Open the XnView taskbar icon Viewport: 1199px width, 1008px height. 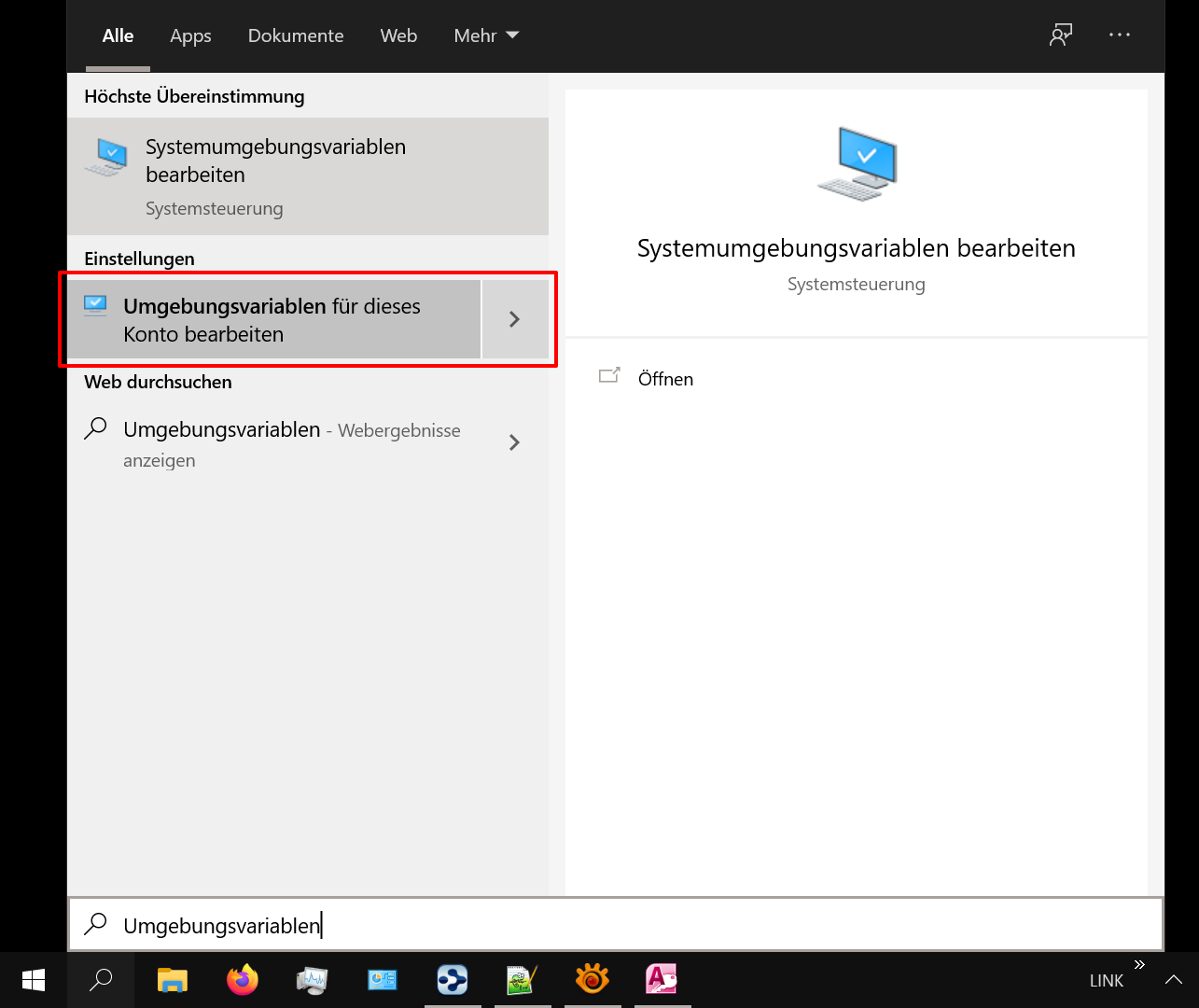tap(593, 980)
